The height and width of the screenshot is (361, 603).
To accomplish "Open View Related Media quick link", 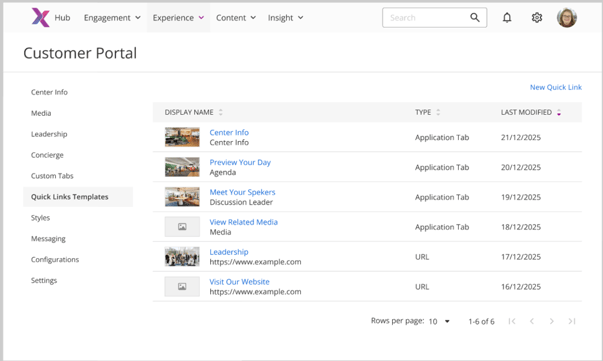I will (243, 222).
